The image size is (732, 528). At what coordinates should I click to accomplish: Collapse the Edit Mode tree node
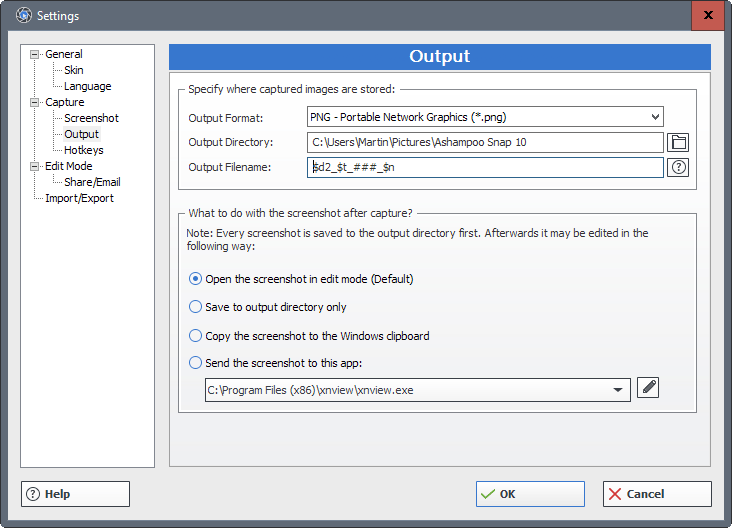tap(34, 167)
